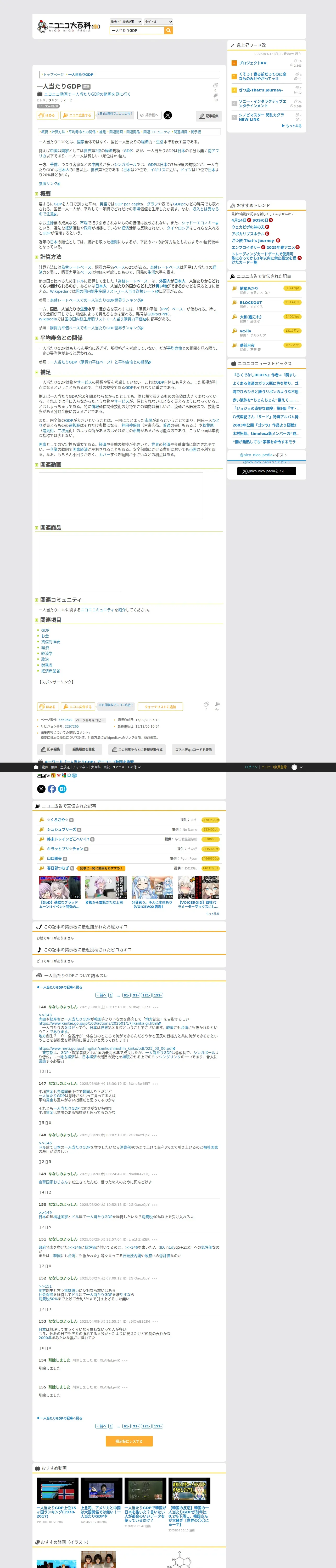Click the top ニコニ広告する button

click(x=77, y=115)
